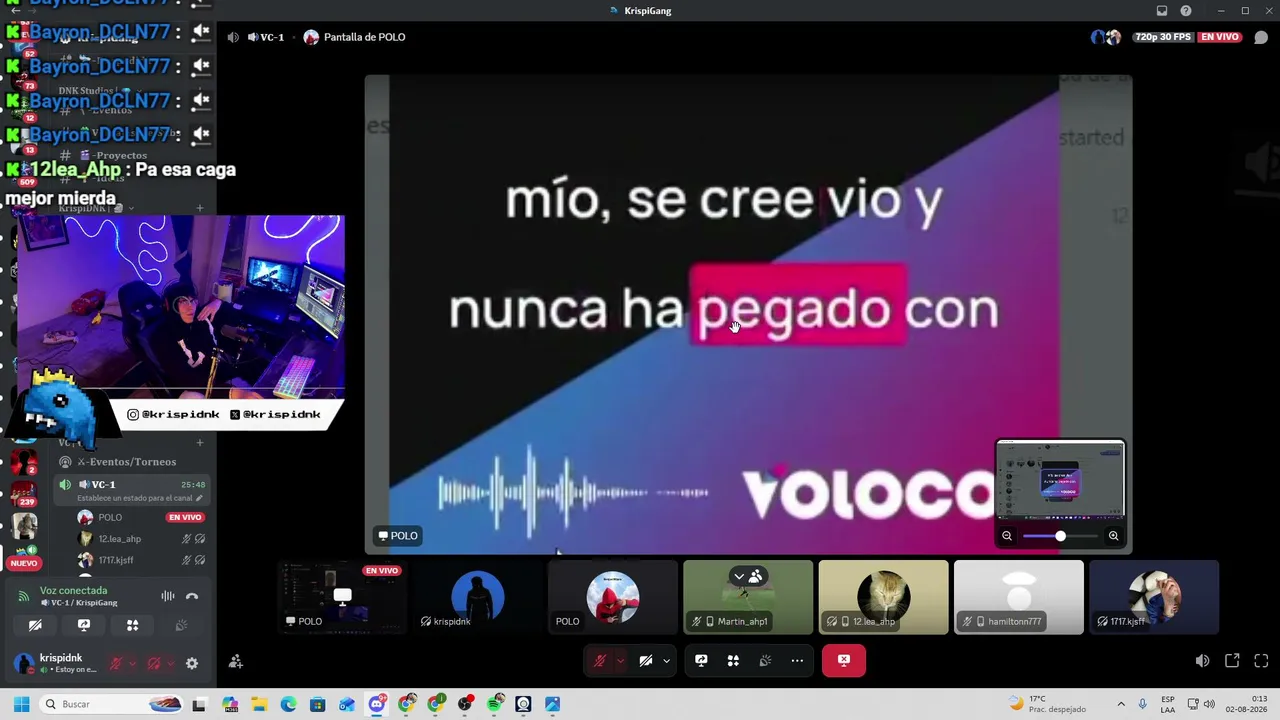Open soundboard in the voice connected panel
The width and height of the screenshot is (1280, 720).
(x=181, y=625)
